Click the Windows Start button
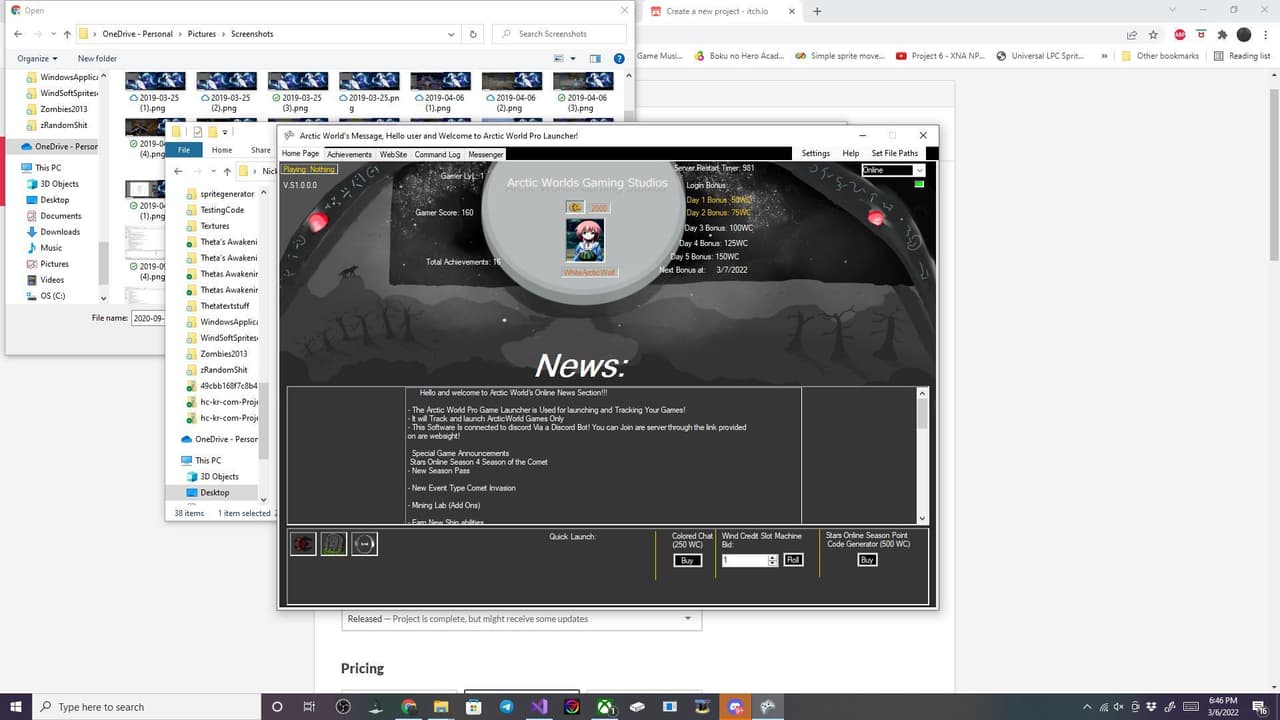 tap(15, 707)
